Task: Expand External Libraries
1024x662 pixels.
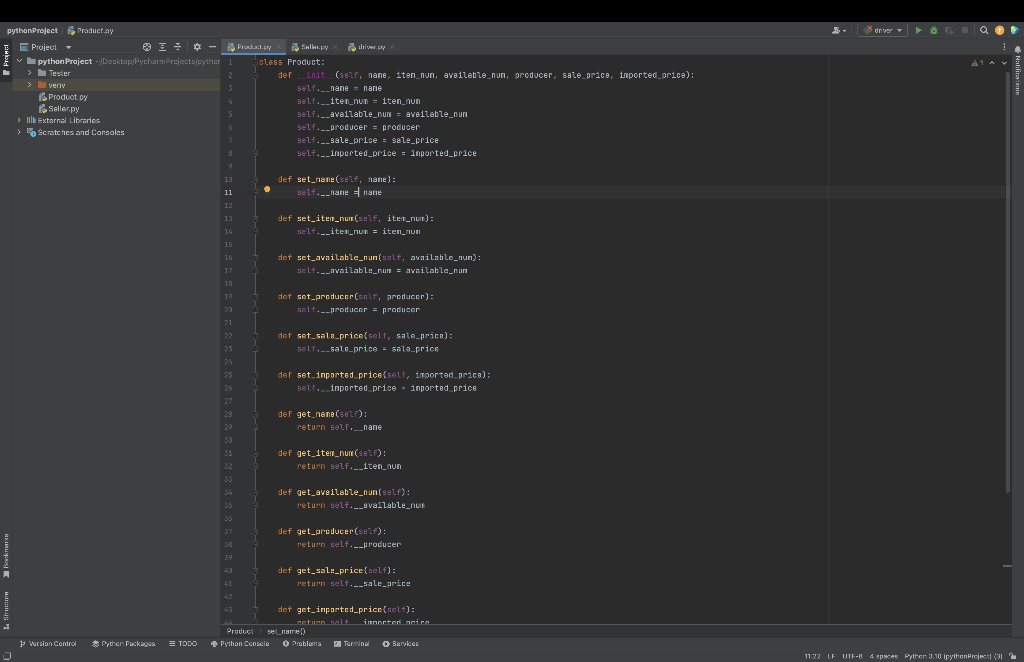Action: click(17, 119)
